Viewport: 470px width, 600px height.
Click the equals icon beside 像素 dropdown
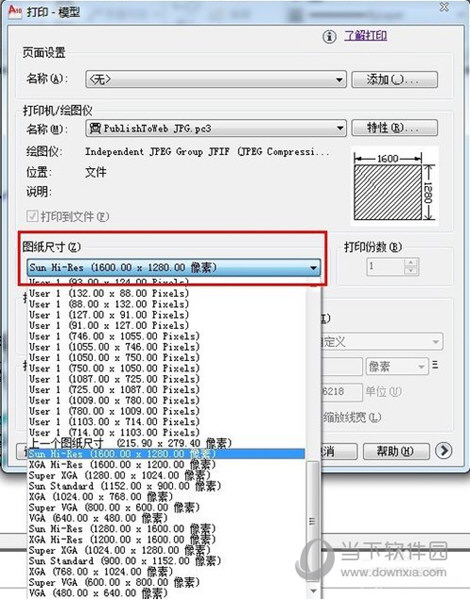pyautogui.click(x=435, y=365)
